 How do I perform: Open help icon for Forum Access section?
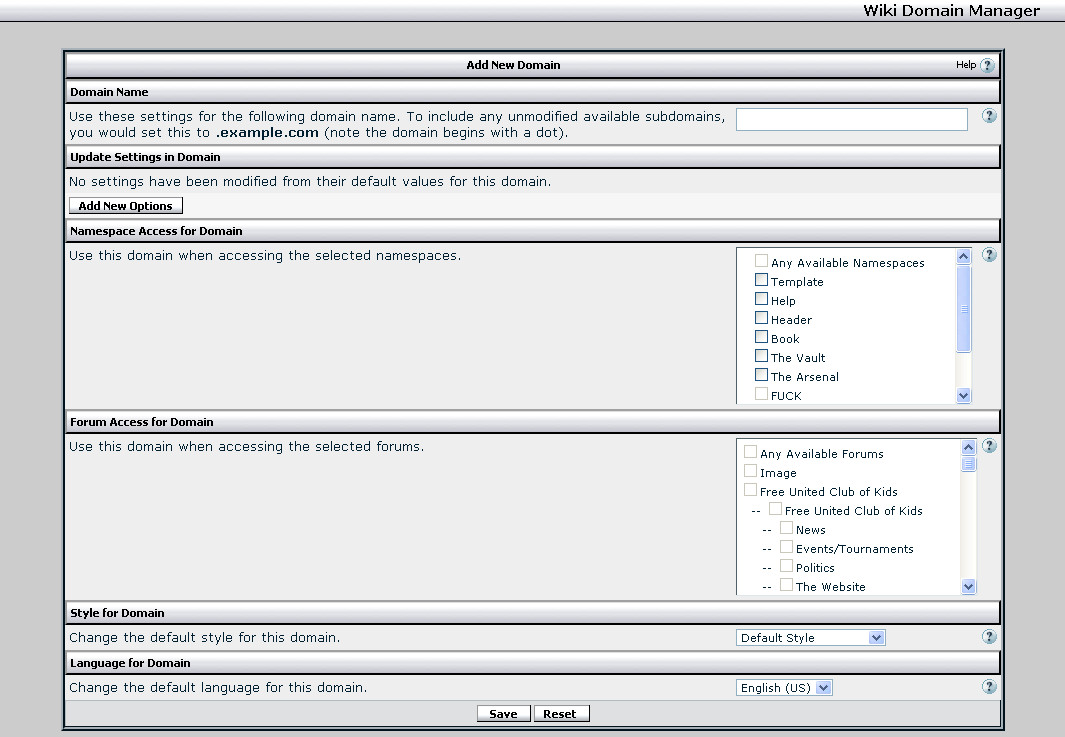(989, 446)
